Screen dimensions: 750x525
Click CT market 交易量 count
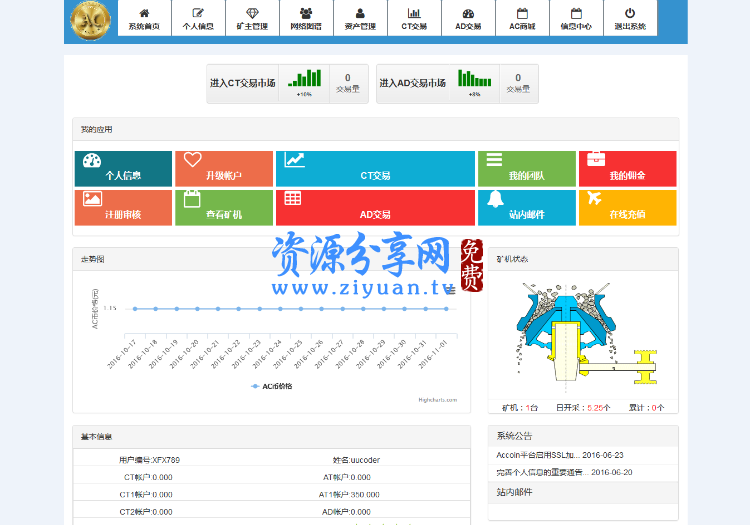(348, 83)
